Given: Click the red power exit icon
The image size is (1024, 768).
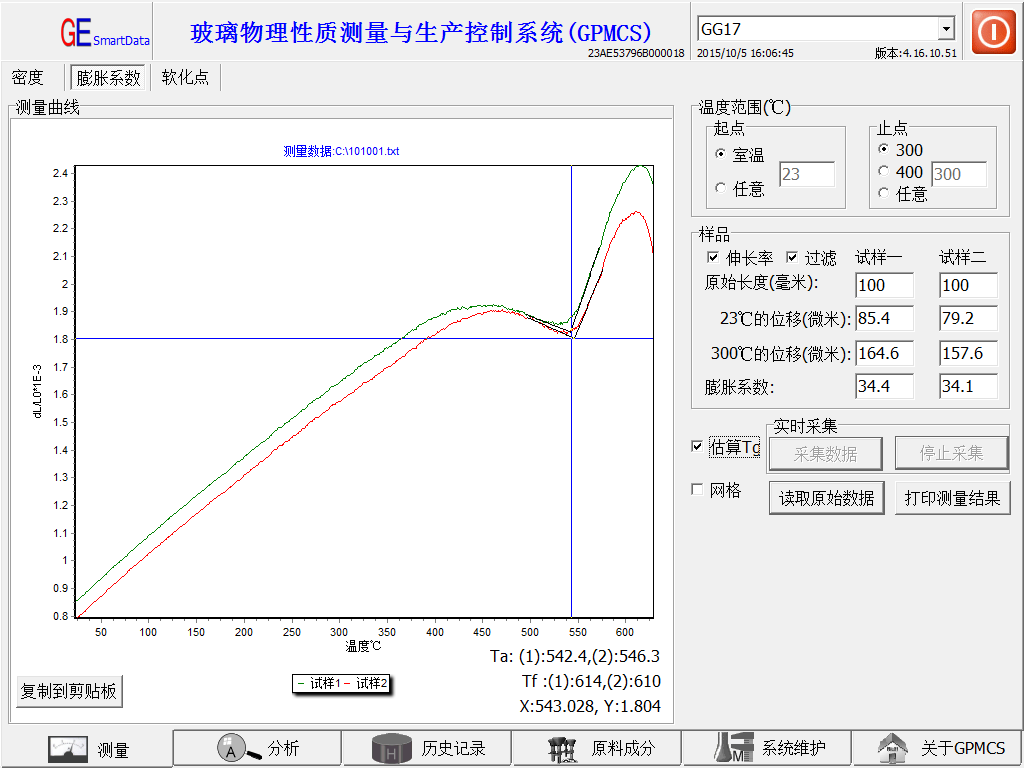Looking at the screenshot, I should (993, 31).
